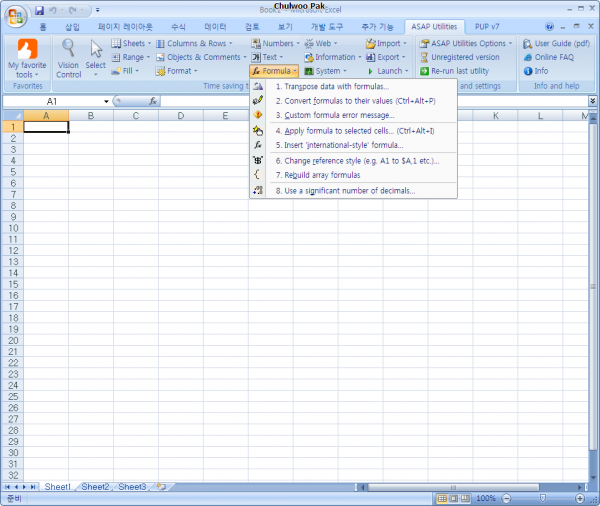Click the Re-run last utility icon
The height and width of the screenshot is (506, 600).
tap(424, 71)
